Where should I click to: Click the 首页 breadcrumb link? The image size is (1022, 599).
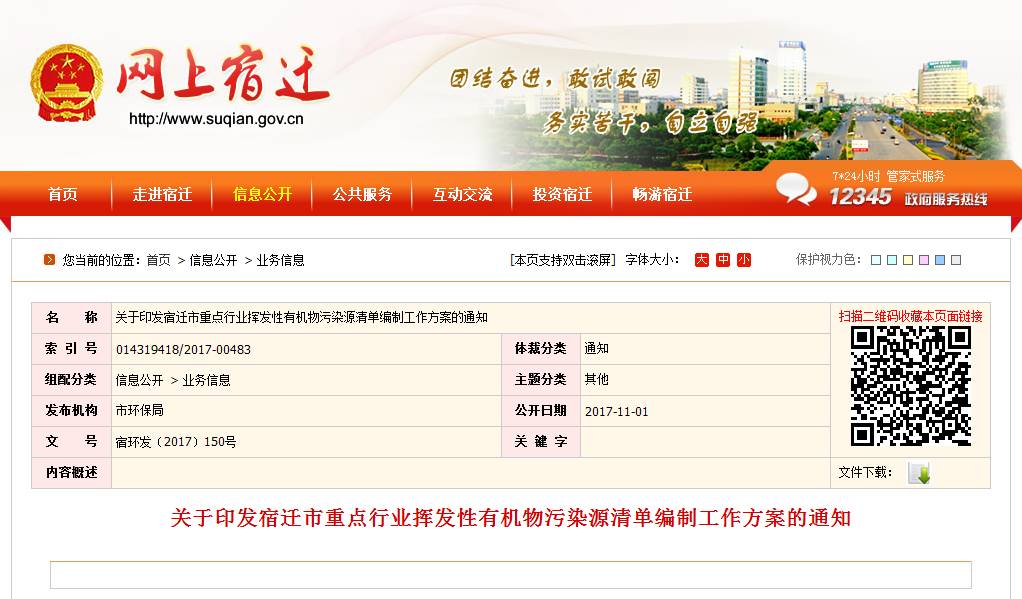158,260
